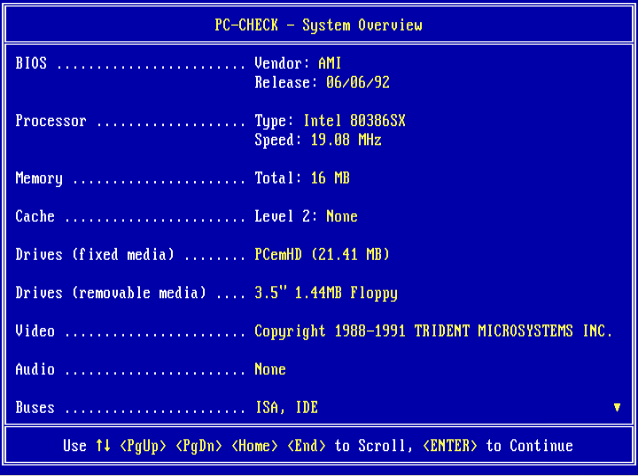
Task: Select the Processor row label
Action: [51, 121]
